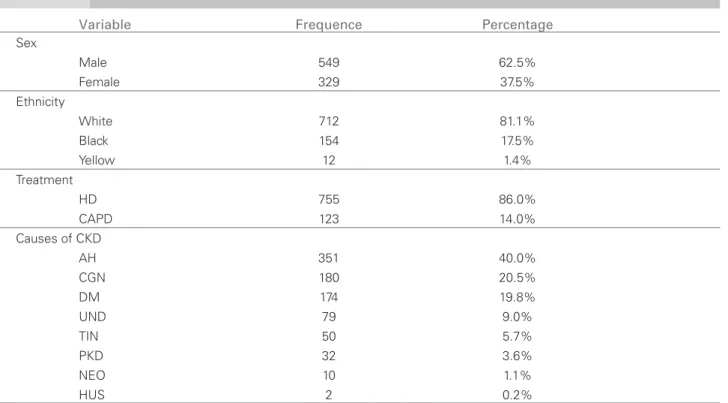The image size is (728, 403).
Task: Click the Percentage column header
Action: [x=517, y=25]
